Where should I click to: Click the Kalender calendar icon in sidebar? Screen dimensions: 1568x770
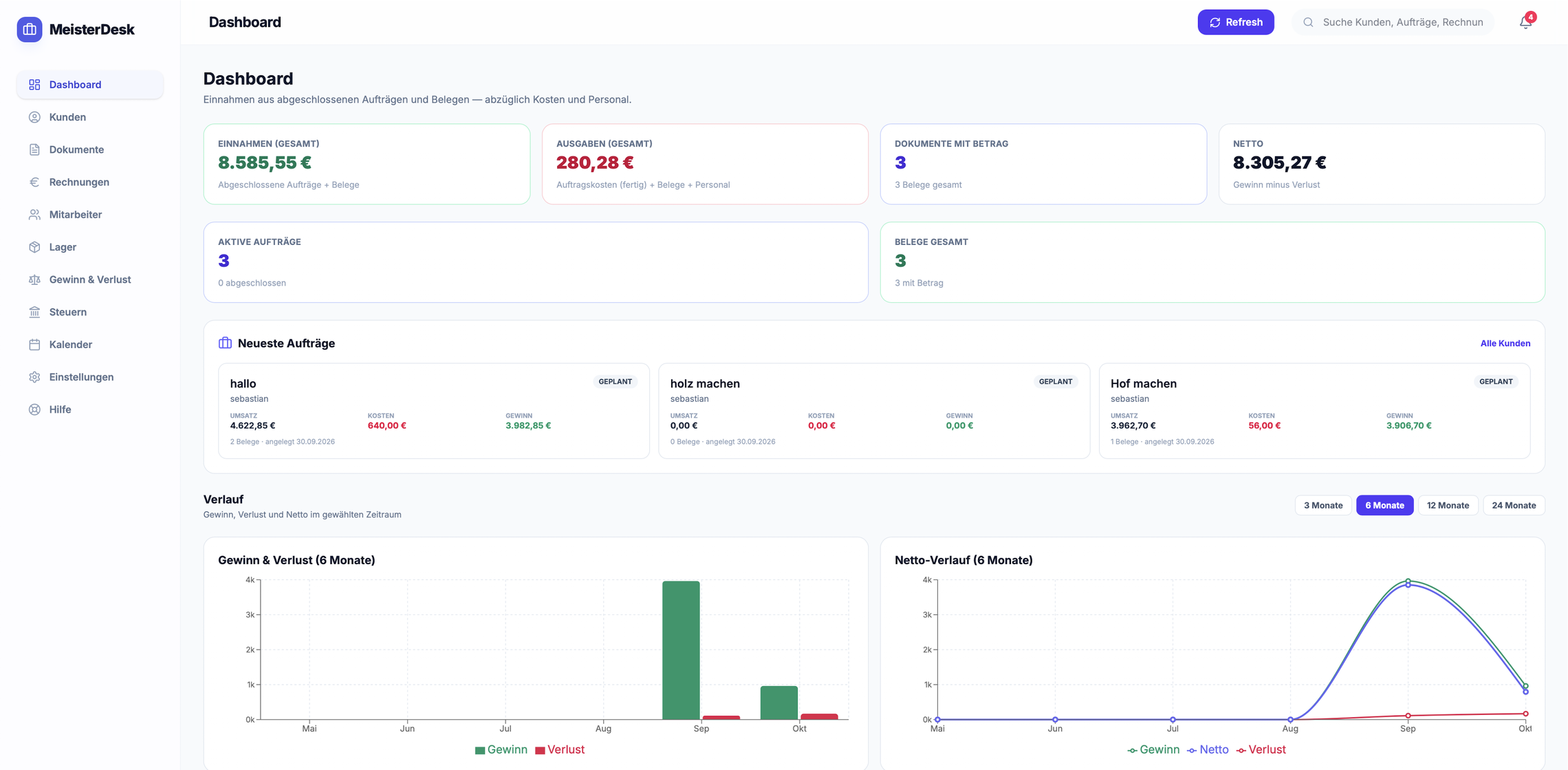(34, 344)
